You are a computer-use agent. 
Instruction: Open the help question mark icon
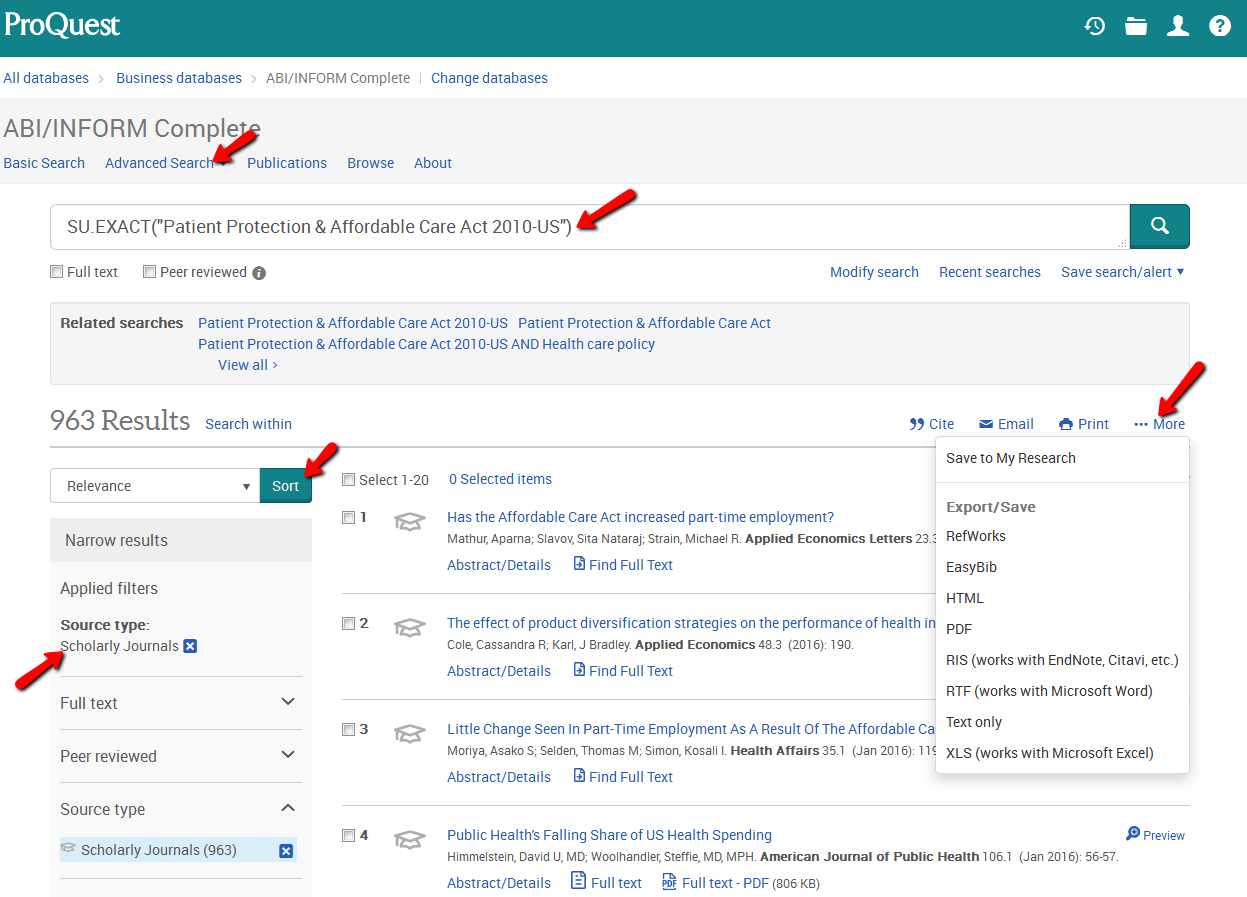click(1220, 26)
